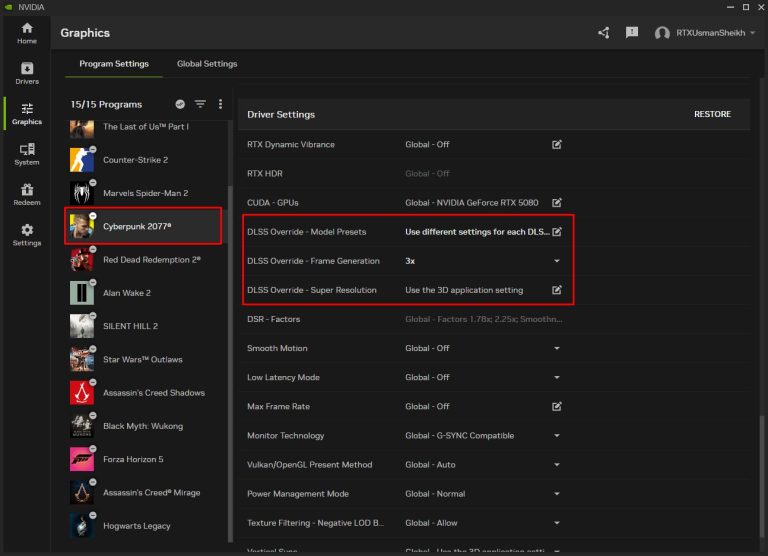Viewport: 768px width, 556px height.
Task: Click the RESTORE button
Action: 712,114
